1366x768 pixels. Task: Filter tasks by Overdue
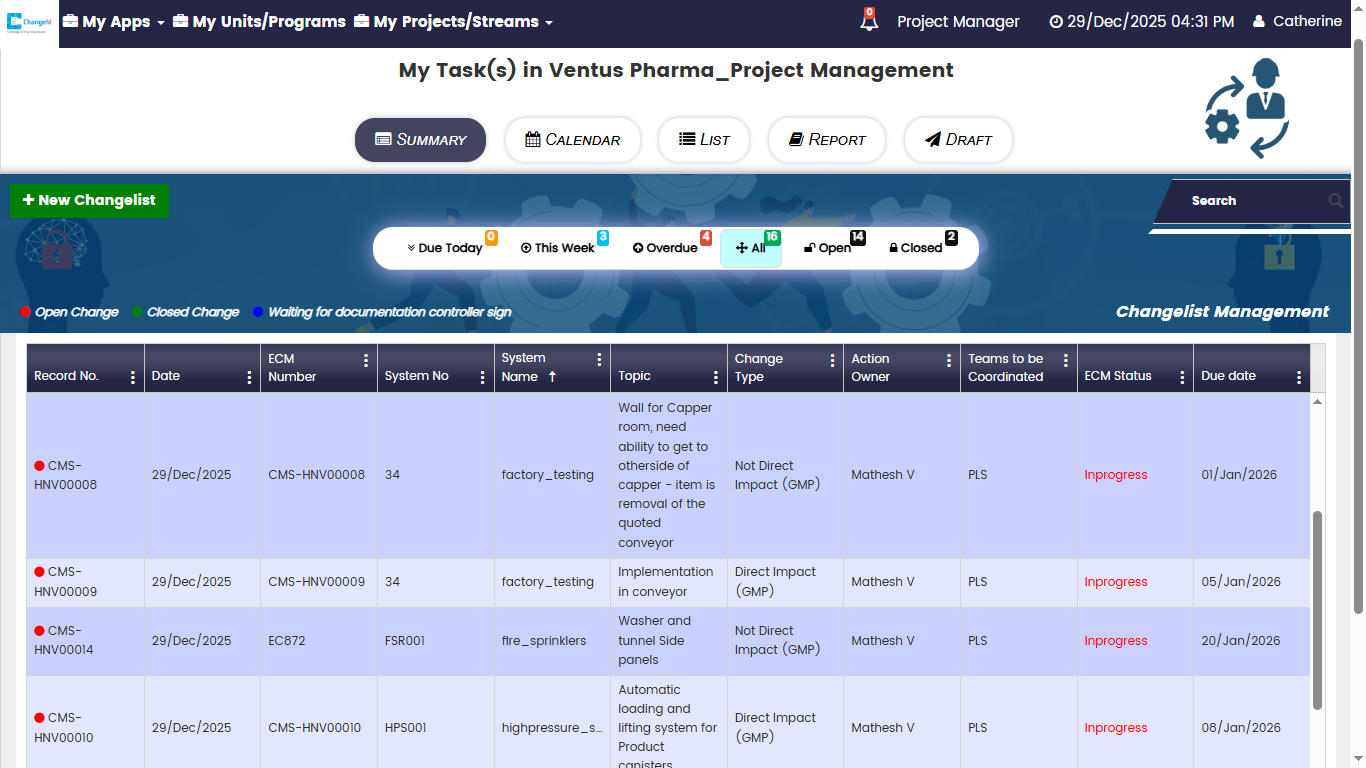[x=666, y=248]
